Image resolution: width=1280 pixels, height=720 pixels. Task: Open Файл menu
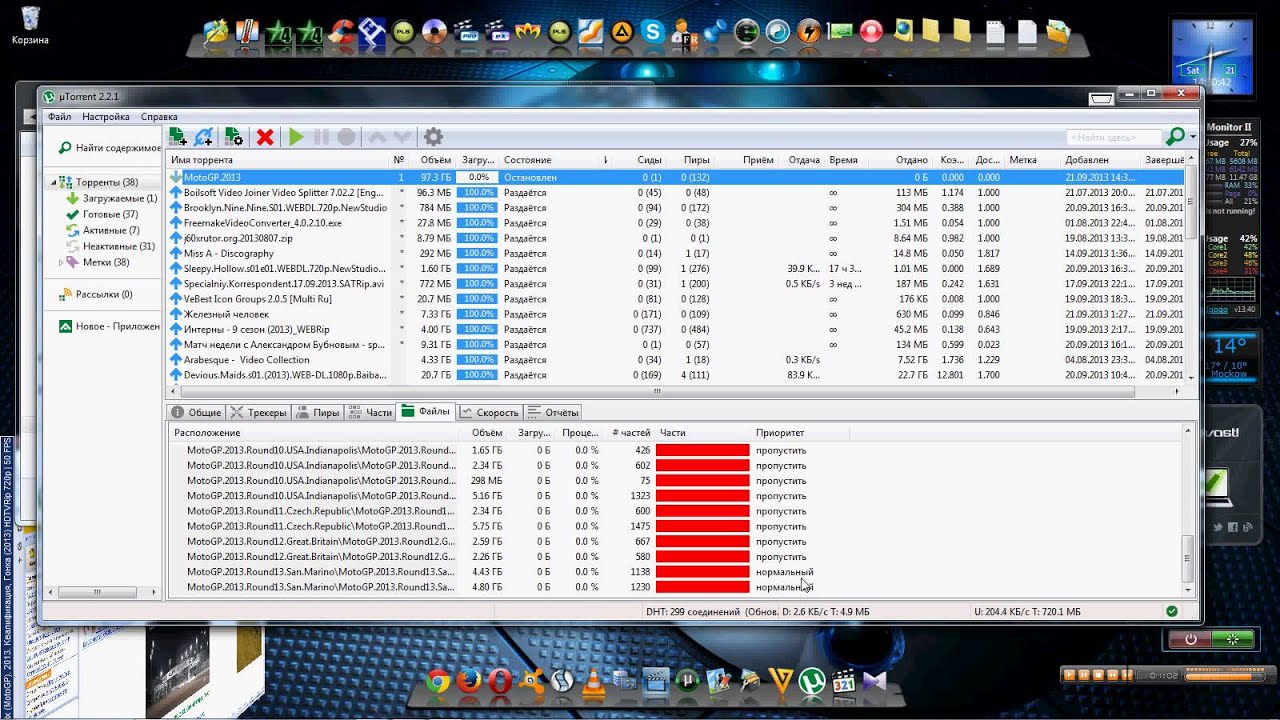(x=59, y=117)
